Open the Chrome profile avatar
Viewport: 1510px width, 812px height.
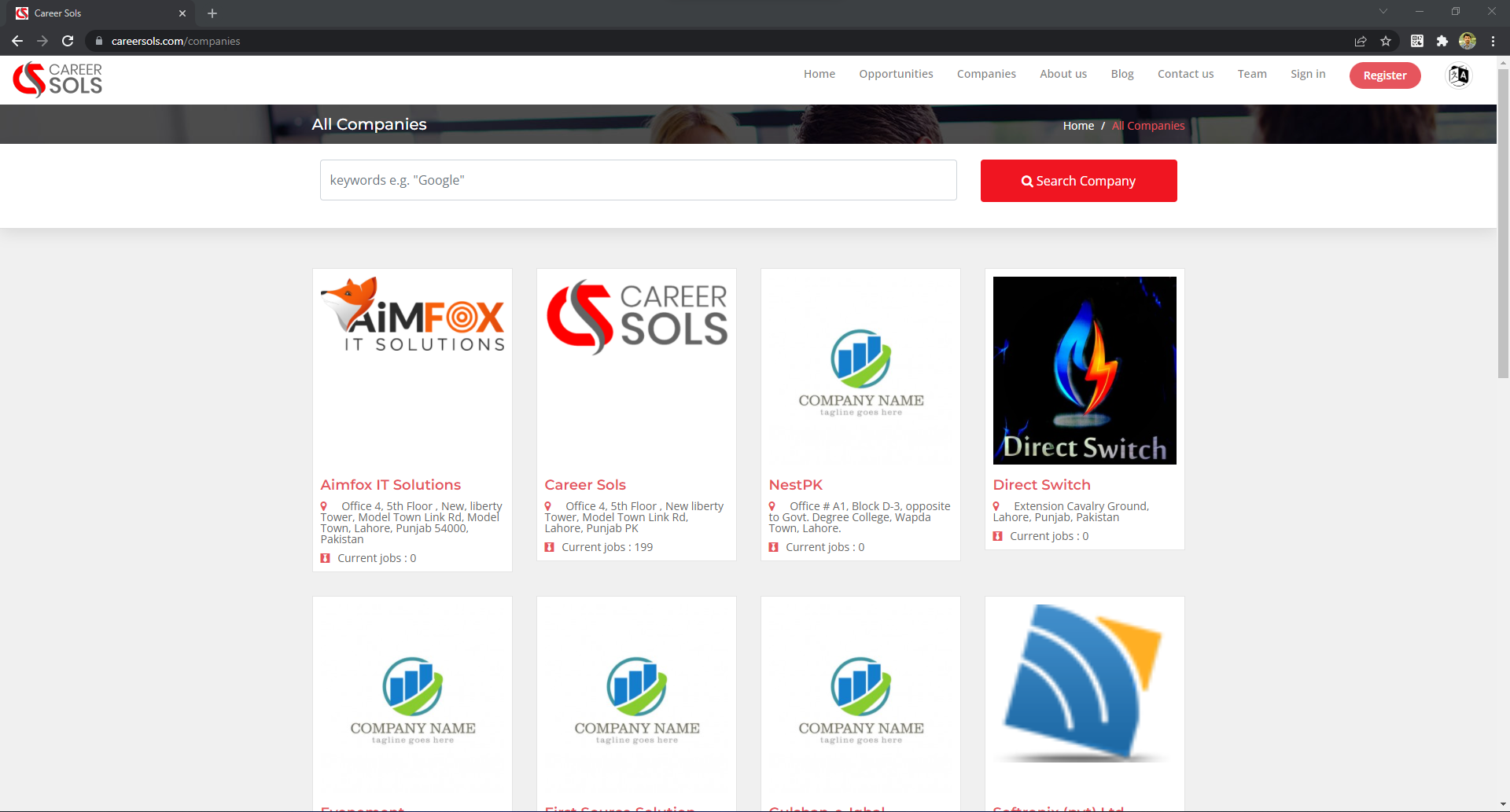coord(1468,41)
